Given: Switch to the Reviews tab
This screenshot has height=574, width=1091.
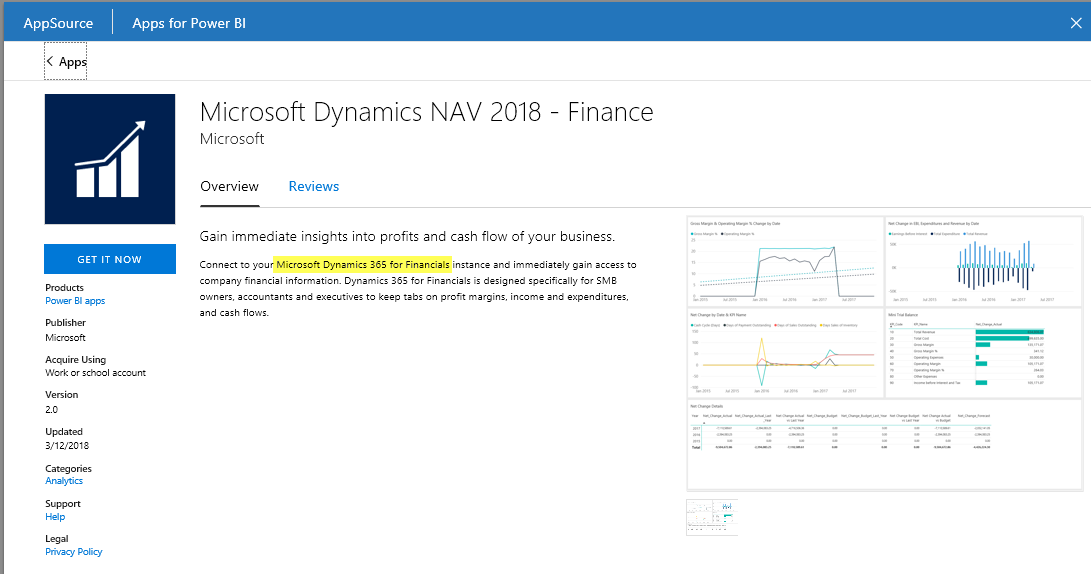Looking at the screenshot, I should click(x=314, y=186).
